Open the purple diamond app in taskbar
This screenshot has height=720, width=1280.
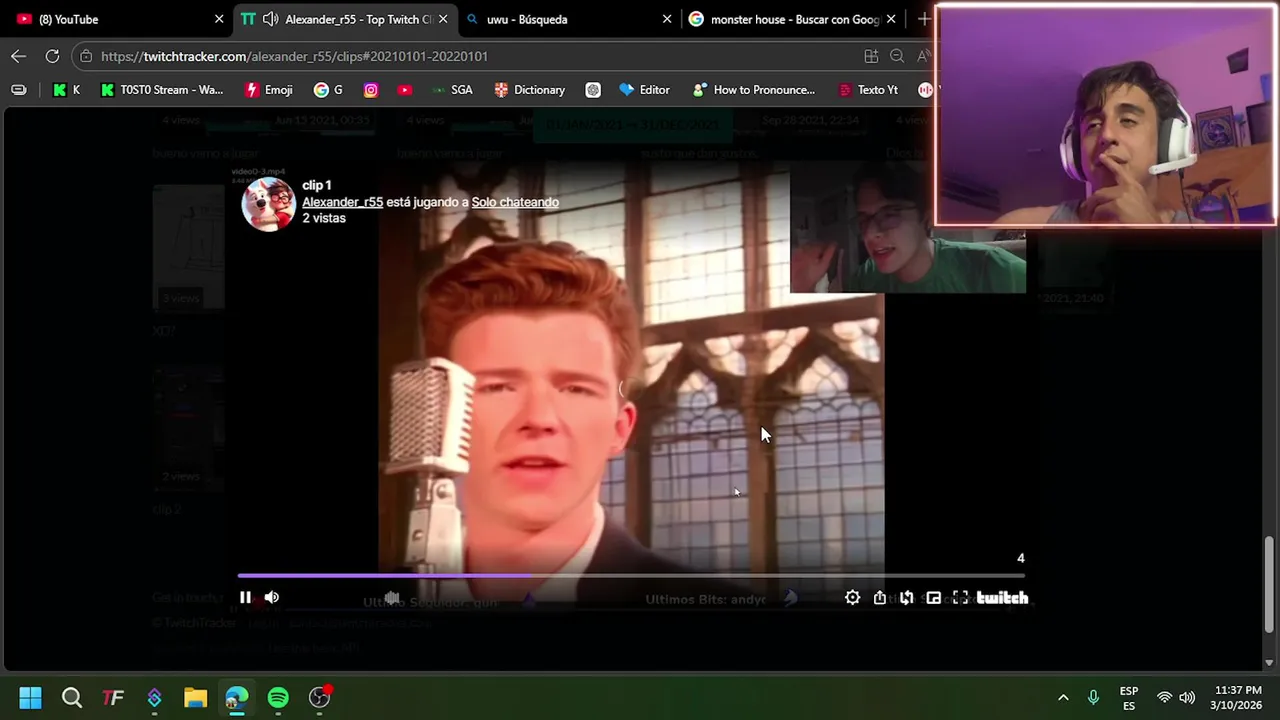[154, 697]
